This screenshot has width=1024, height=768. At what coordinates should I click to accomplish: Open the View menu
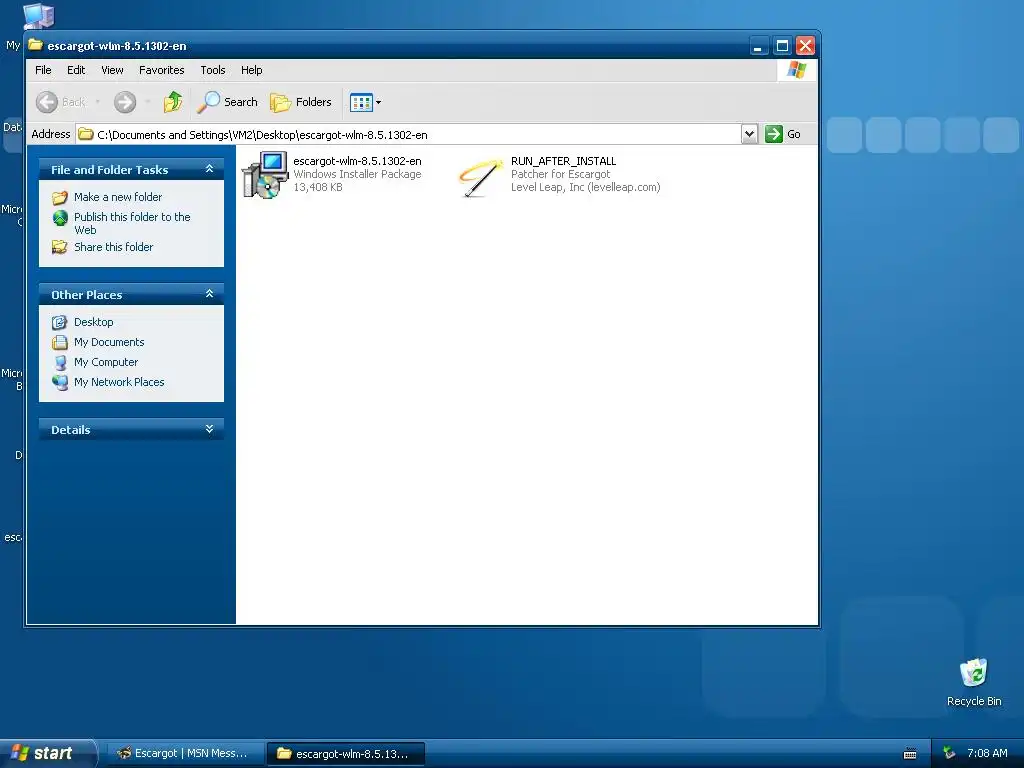pos(112,70)
